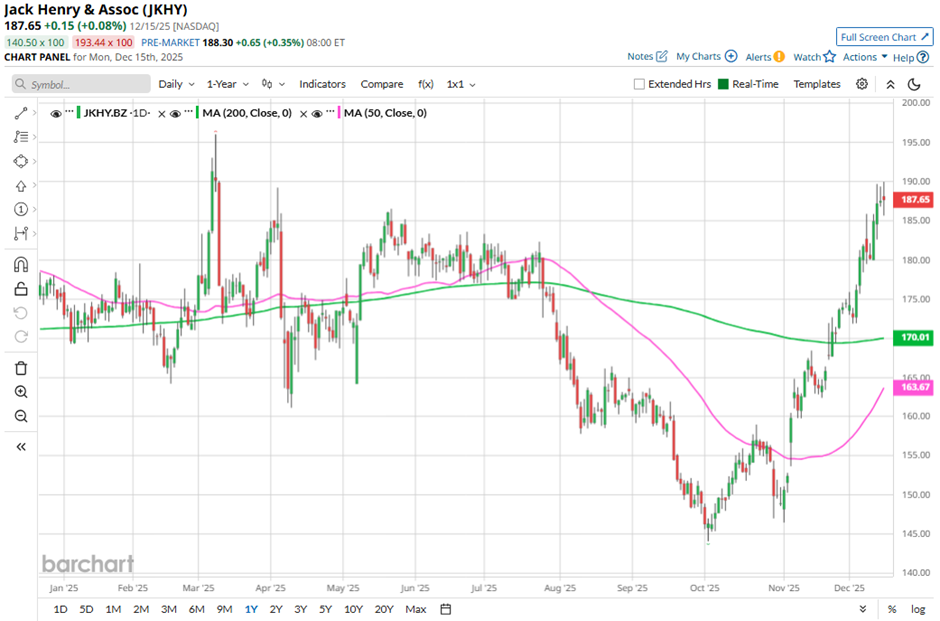
Task: Toggle visibility of JKHY.BZ series
Action: click(56, 113)
